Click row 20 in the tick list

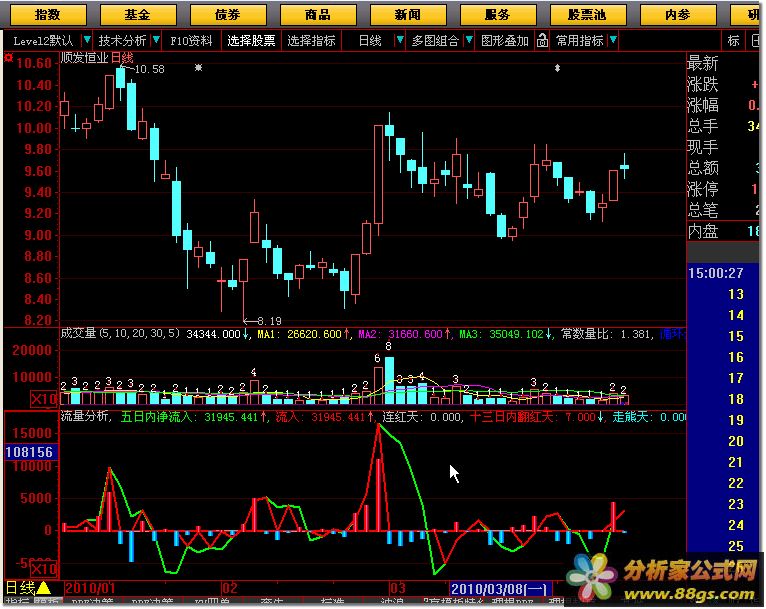coord(736,441)
